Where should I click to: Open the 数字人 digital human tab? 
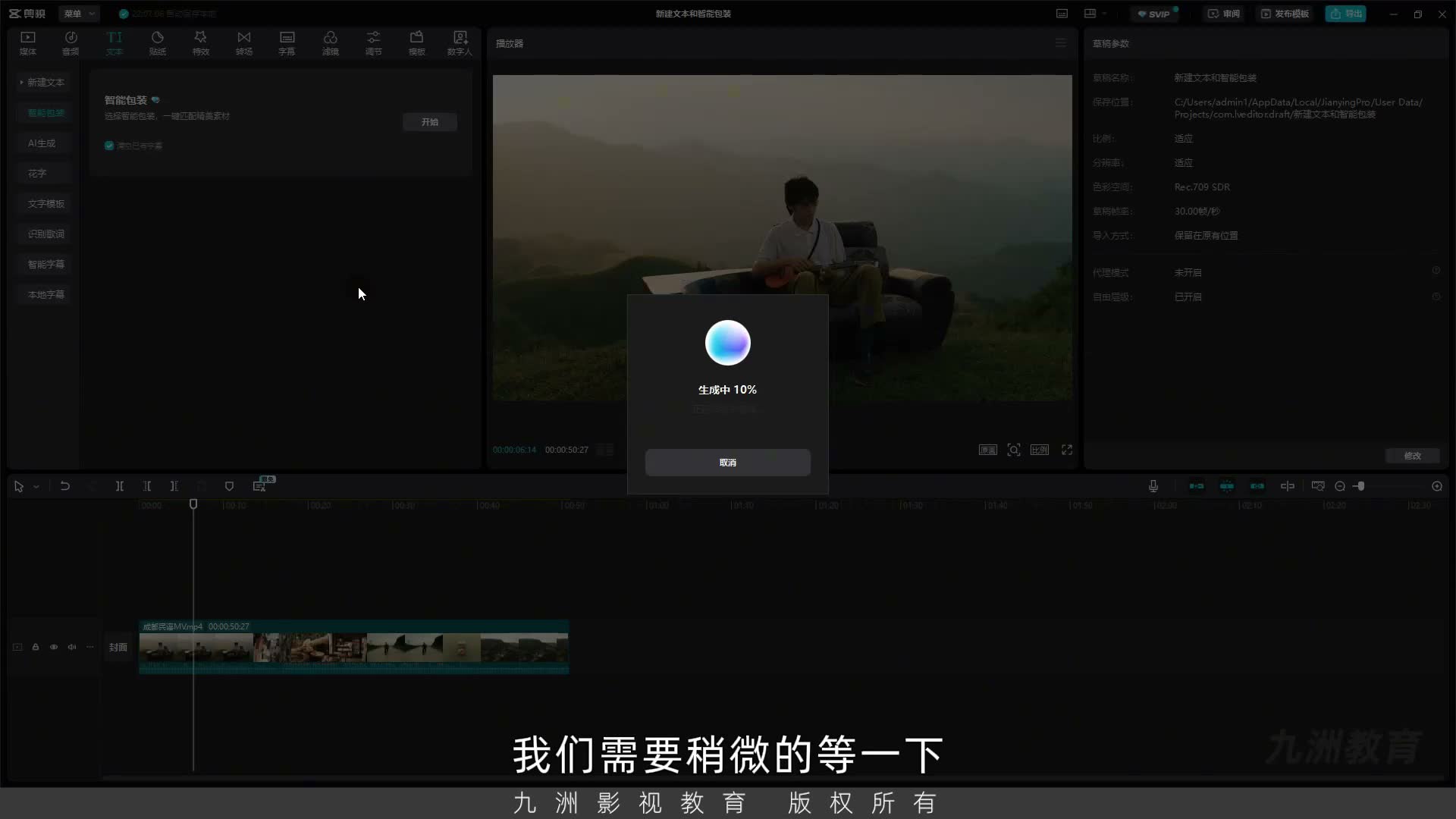[460, 43]
